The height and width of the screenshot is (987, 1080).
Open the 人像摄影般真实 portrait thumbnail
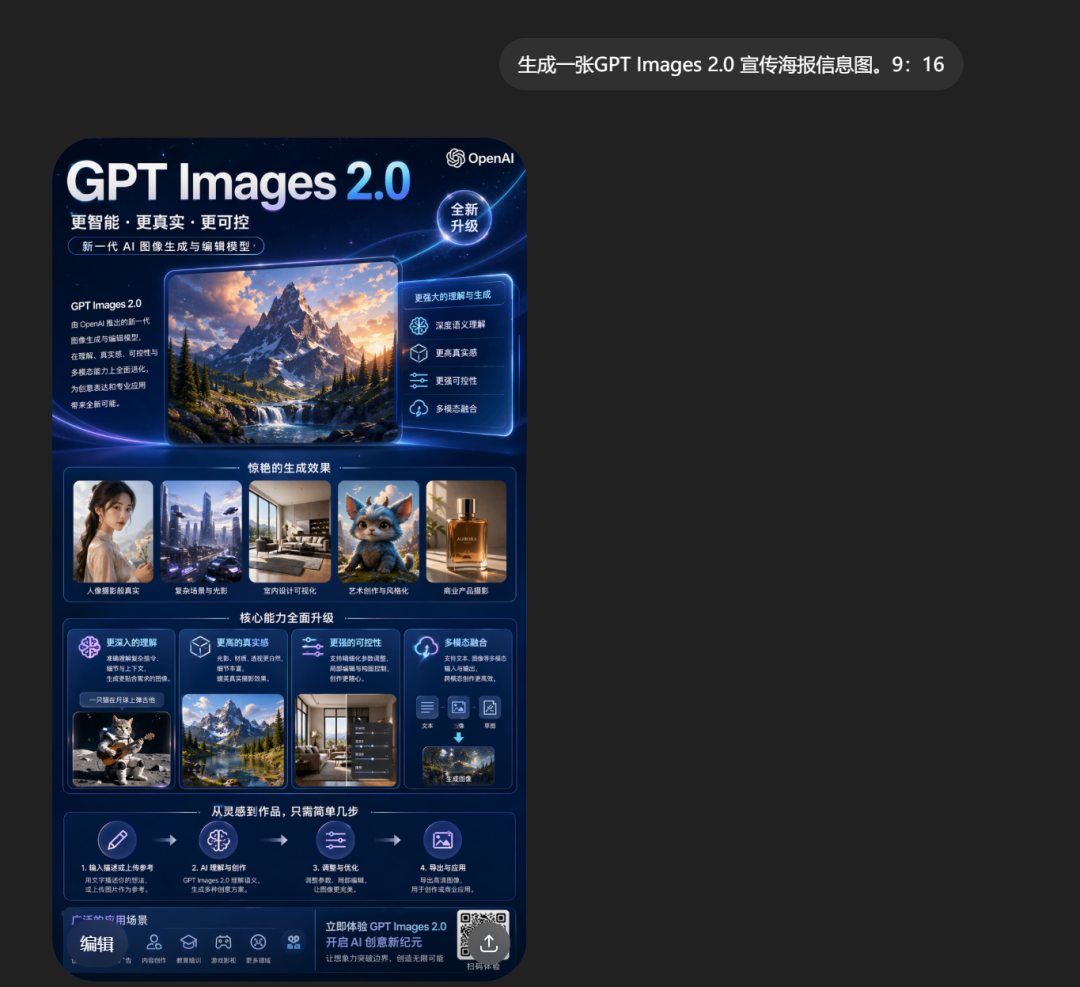point(113,531)
